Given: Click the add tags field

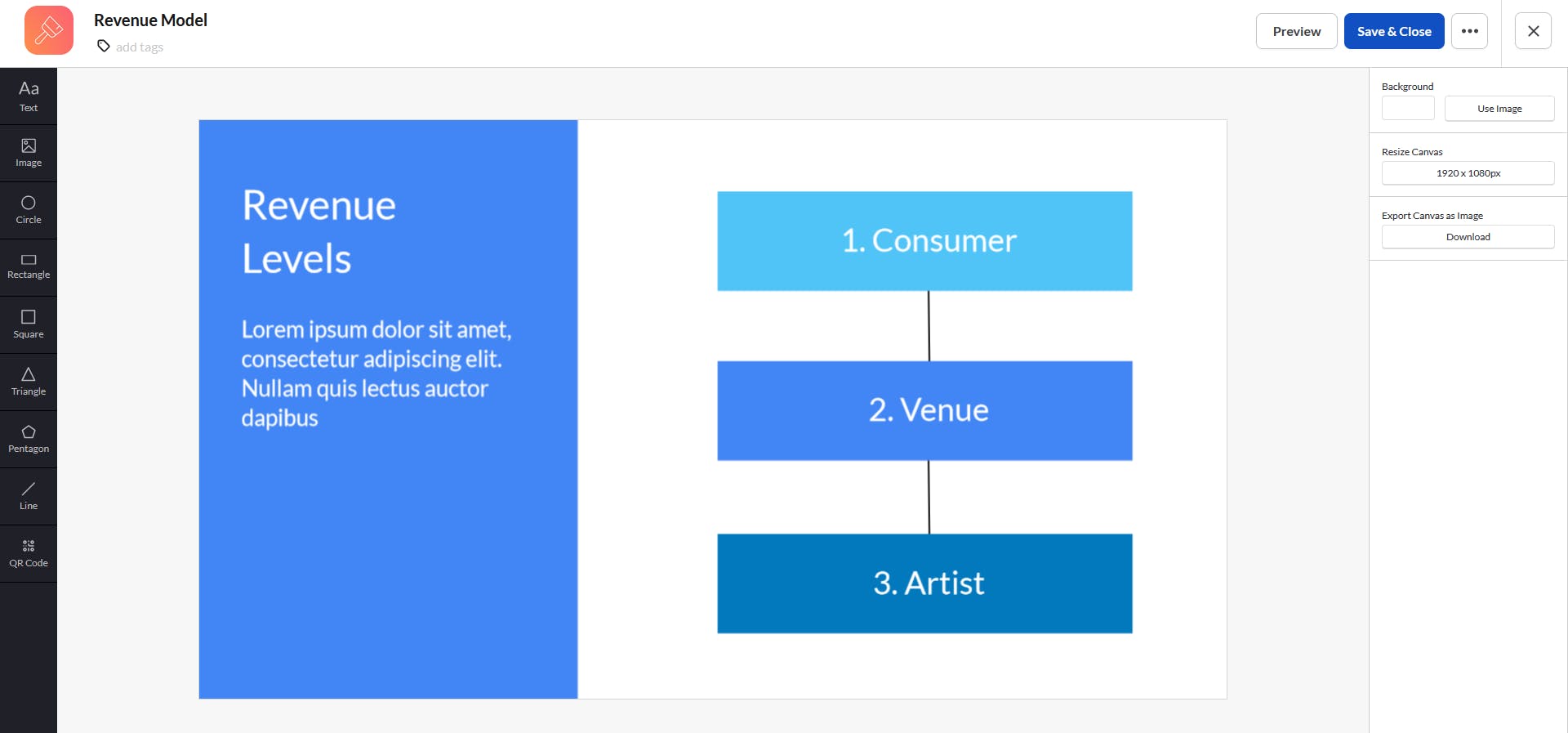Looking at the screenshot, I should [140, 47].
